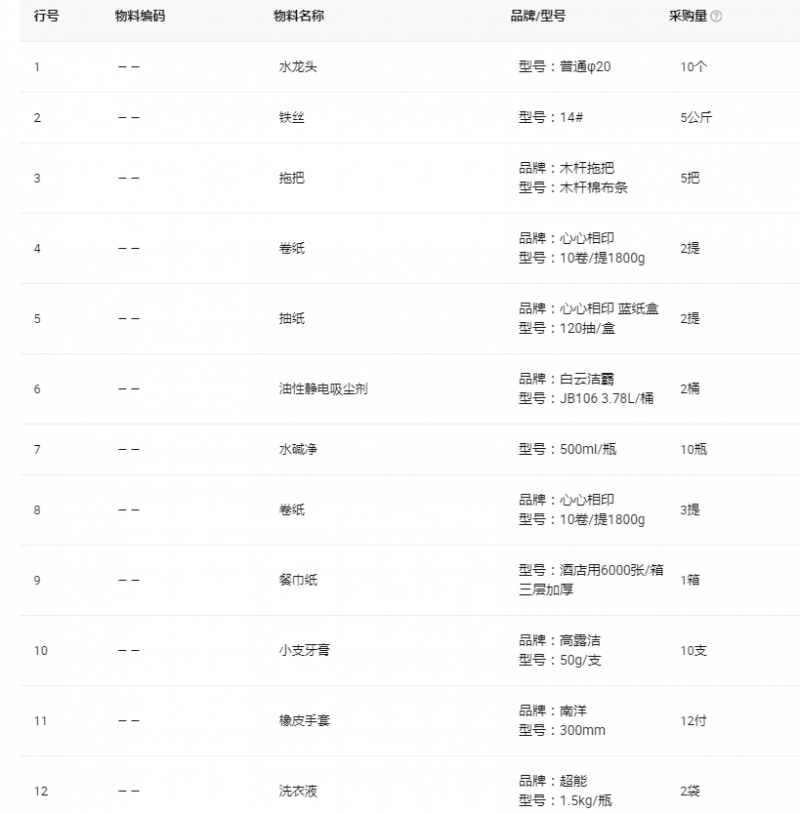
Task: Click the 水碱净 material name
Action: tap(298, 449)
